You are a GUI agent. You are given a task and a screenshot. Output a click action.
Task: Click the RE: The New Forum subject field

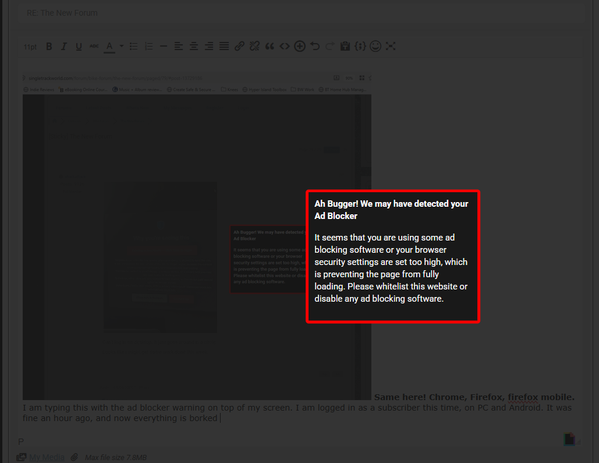pos(302,13)
